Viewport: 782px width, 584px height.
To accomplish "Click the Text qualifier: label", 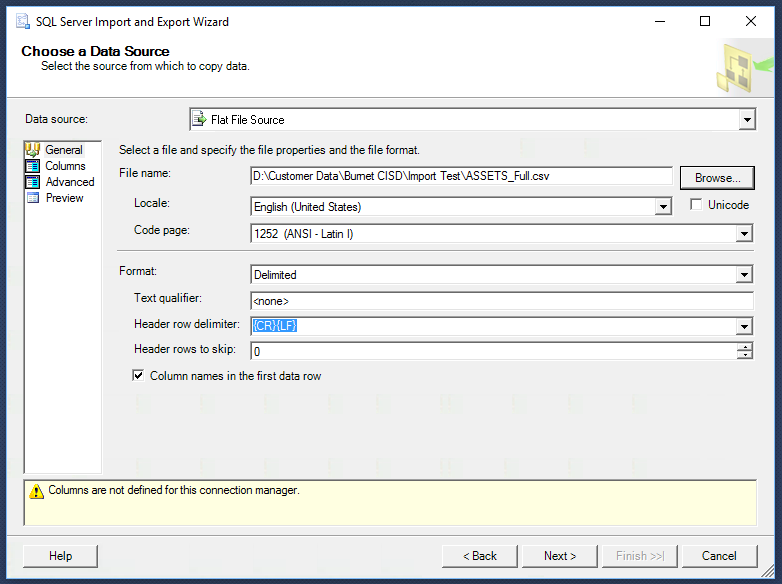I will [x=168, y=298].
